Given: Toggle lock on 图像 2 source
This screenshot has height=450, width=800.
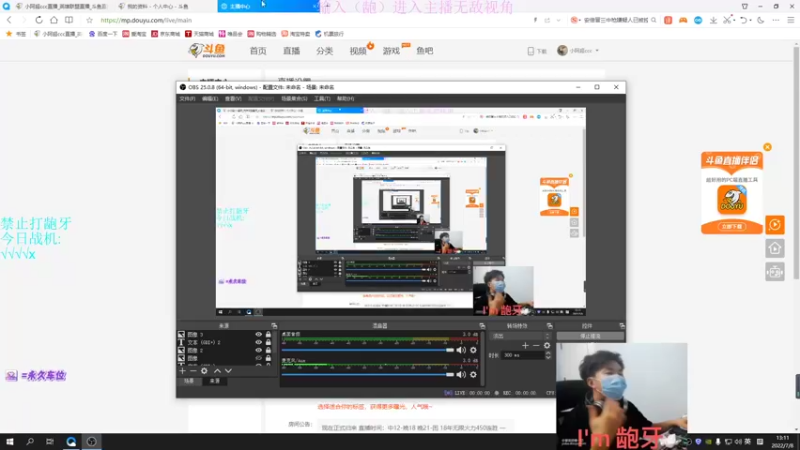Looking at the screenshot, I should 268,350.
